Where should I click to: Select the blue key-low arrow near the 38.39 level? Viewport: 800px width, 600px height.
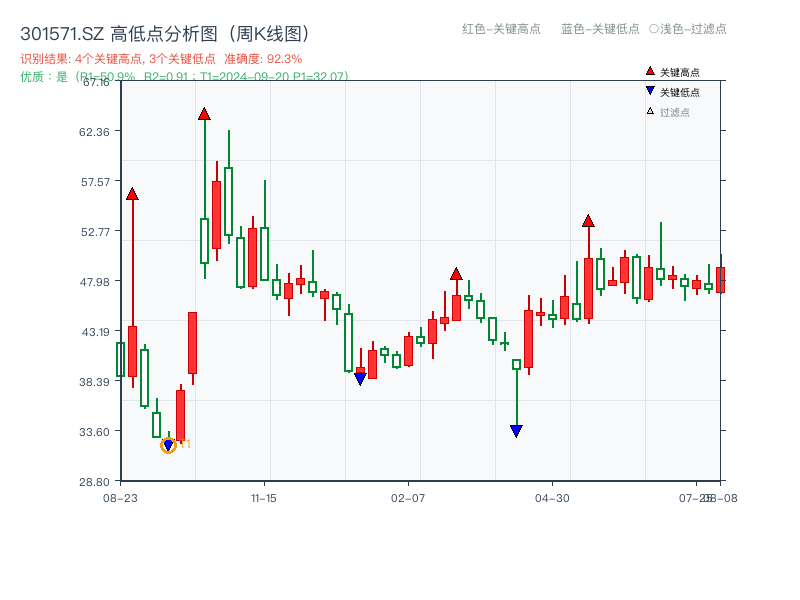click(x=360, y=379)
